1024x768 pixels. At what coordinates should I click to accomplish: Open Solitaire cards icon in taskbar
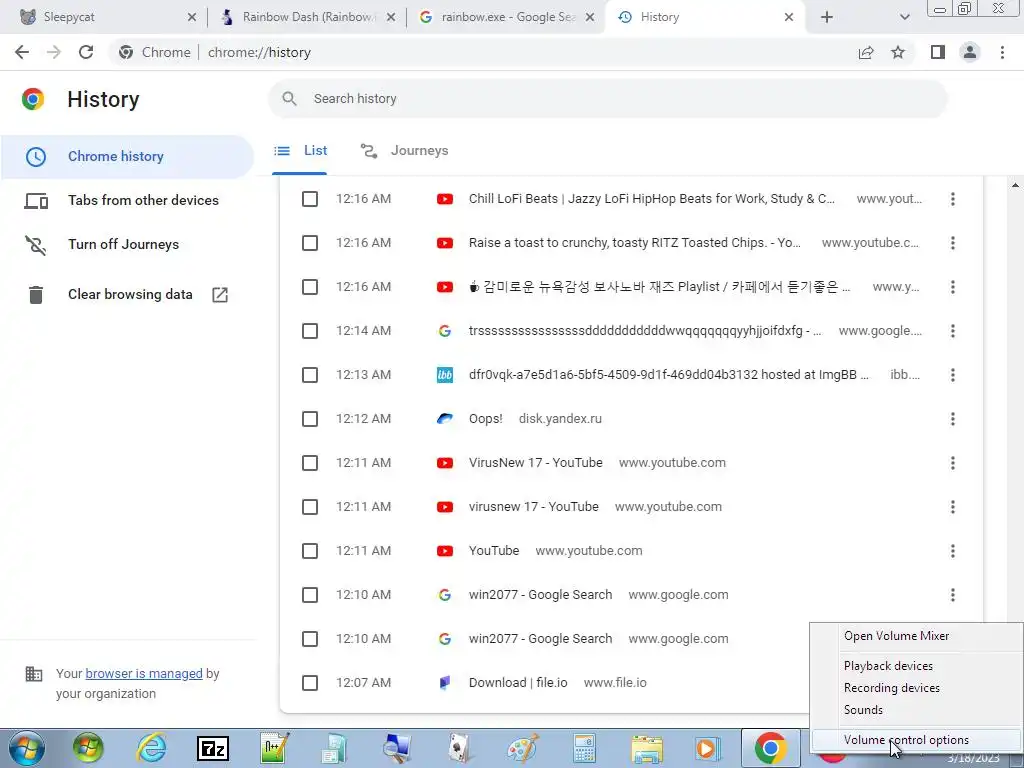460,748
